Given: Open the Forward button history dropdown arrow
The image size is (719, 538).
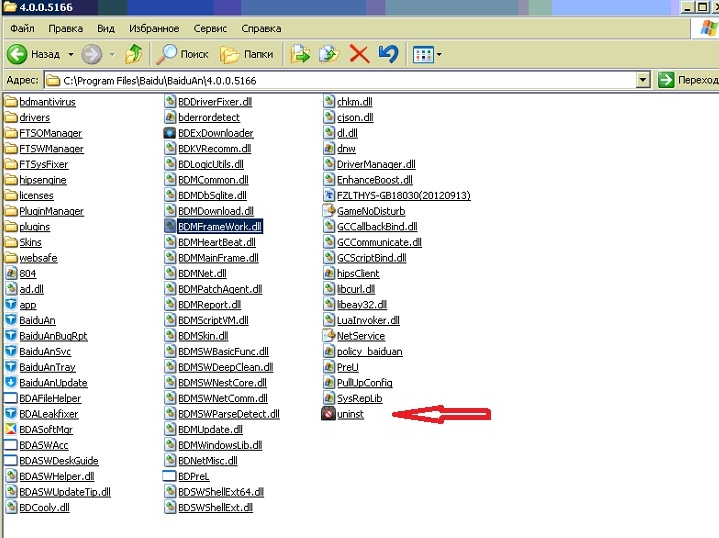Looking at the screenshot, I should [112, 55].
